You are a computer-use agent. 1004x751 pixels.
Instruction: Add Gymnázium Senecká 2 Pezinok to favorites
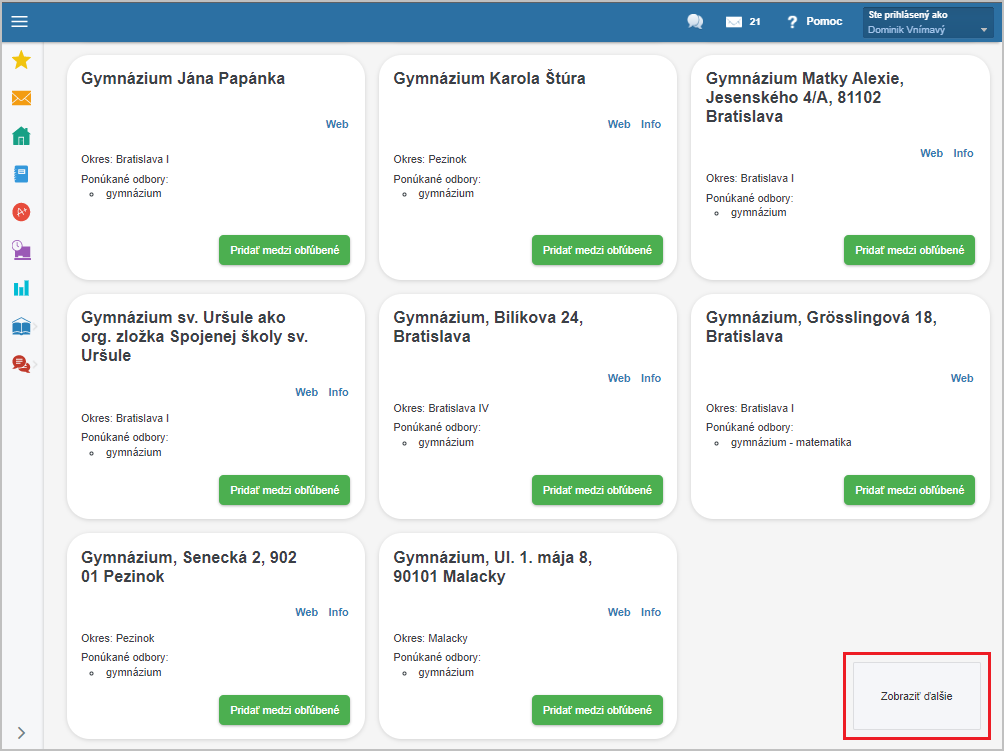click(x=284, y=710)
